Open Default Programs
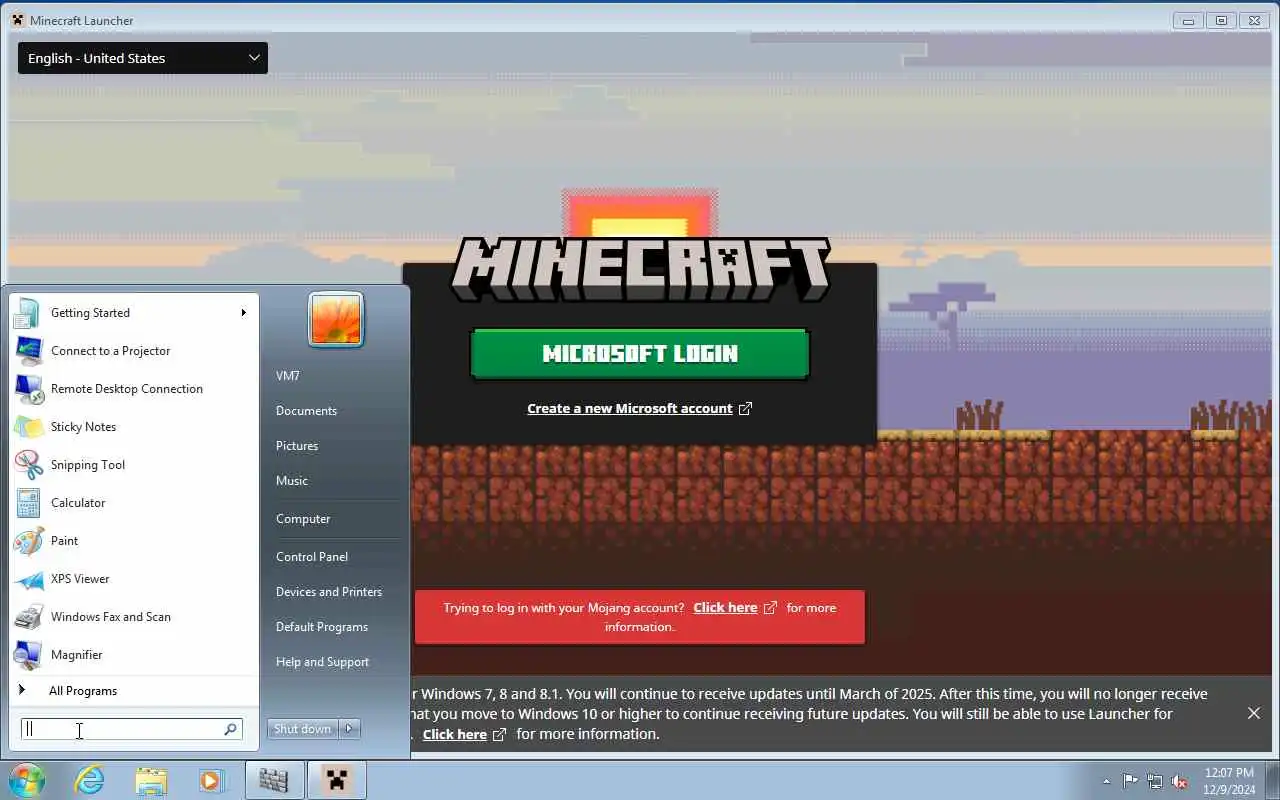The width and height of the screenshot is (1280, 800). (x=322, y=627)
